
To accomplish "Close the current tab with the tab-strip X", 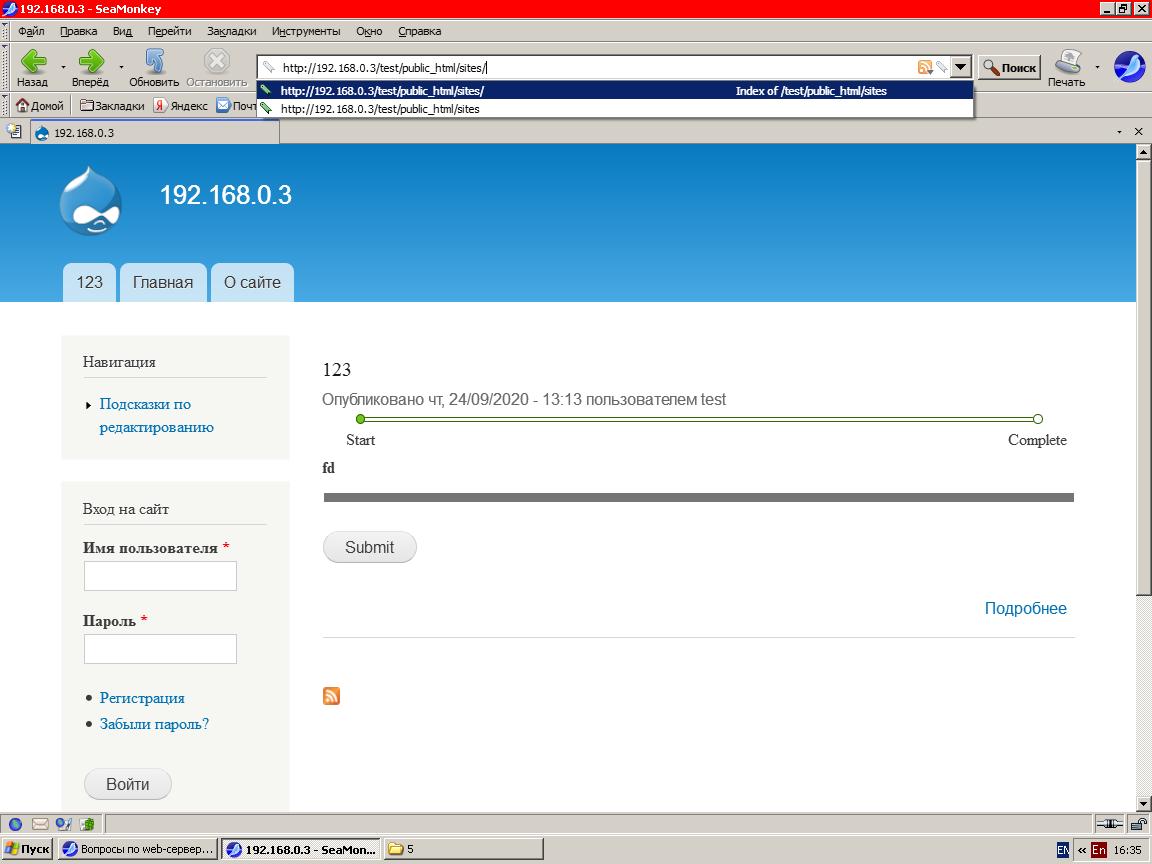I will click(1138, 132).
